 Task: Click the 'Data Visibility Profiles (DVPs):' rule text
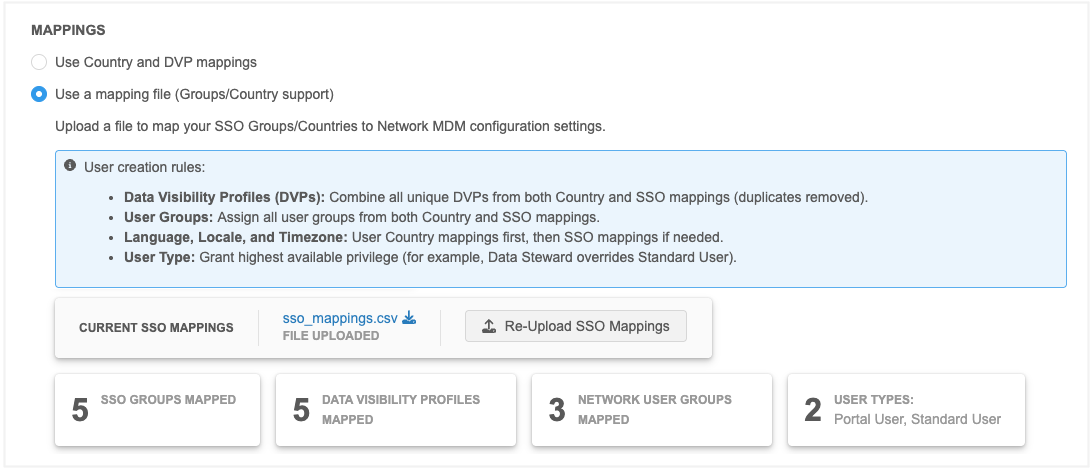(224, 197)
